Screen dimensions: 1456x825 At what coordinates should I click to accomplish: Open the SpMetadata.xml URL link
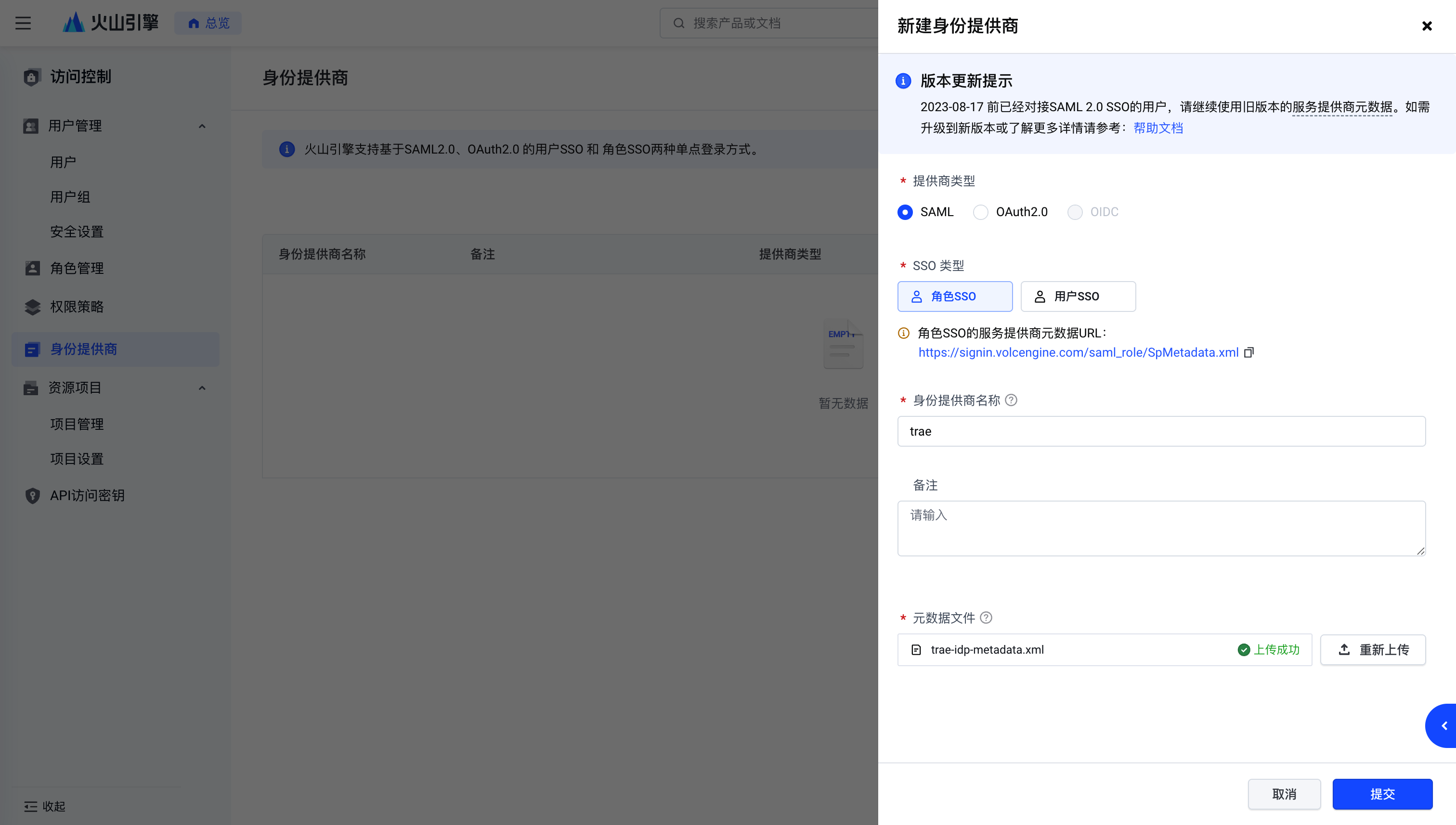[1079, 352]
